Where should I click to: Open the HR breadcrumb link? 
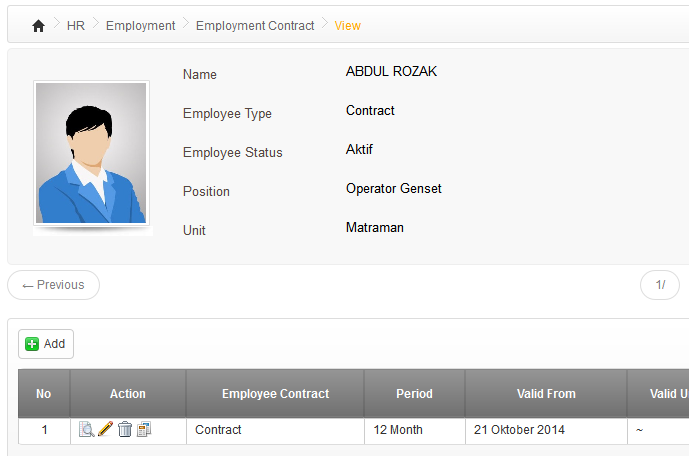(76, 26)
